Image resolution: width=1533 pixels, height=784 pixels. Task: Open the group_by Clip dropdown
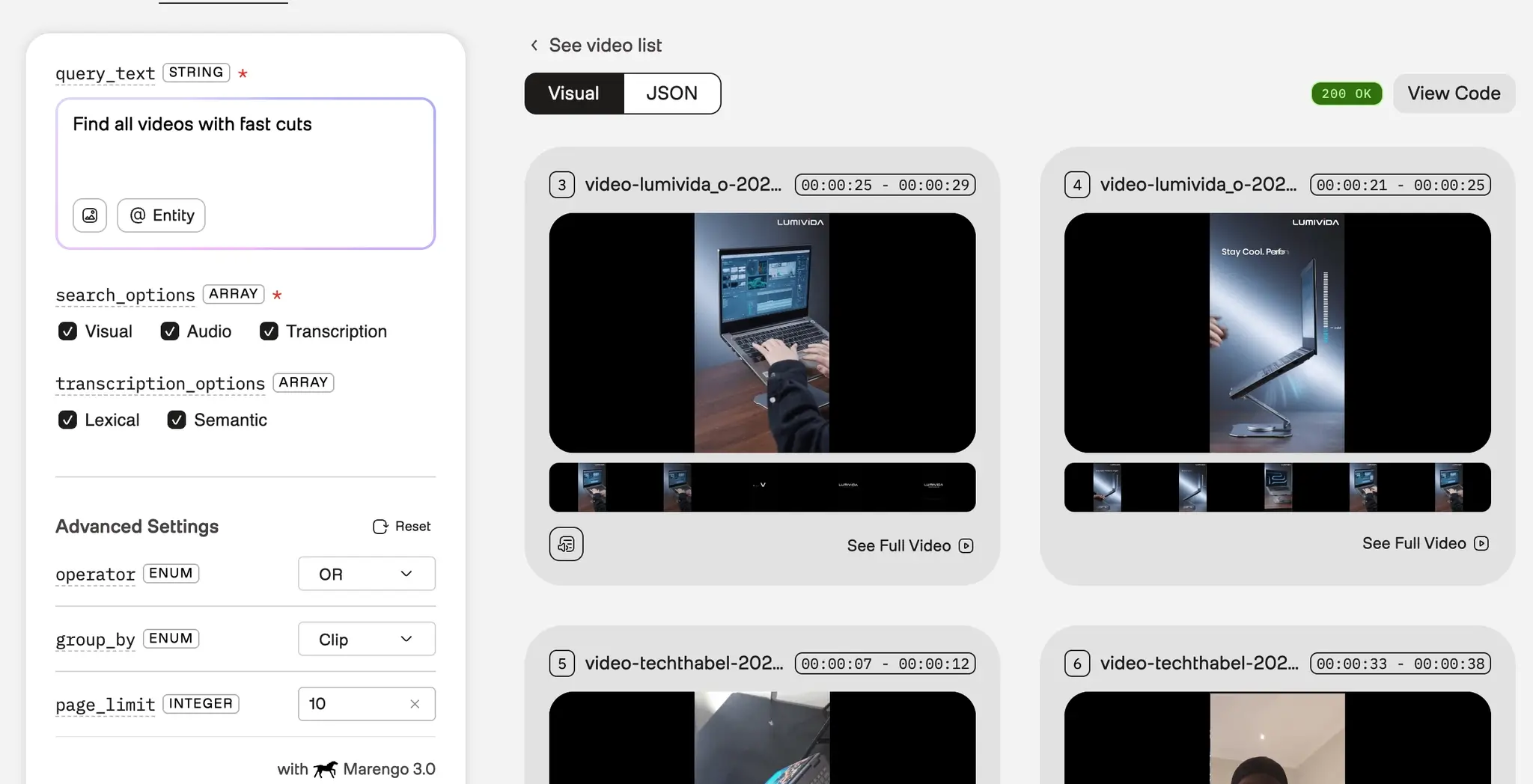click(x=366, y=638)
